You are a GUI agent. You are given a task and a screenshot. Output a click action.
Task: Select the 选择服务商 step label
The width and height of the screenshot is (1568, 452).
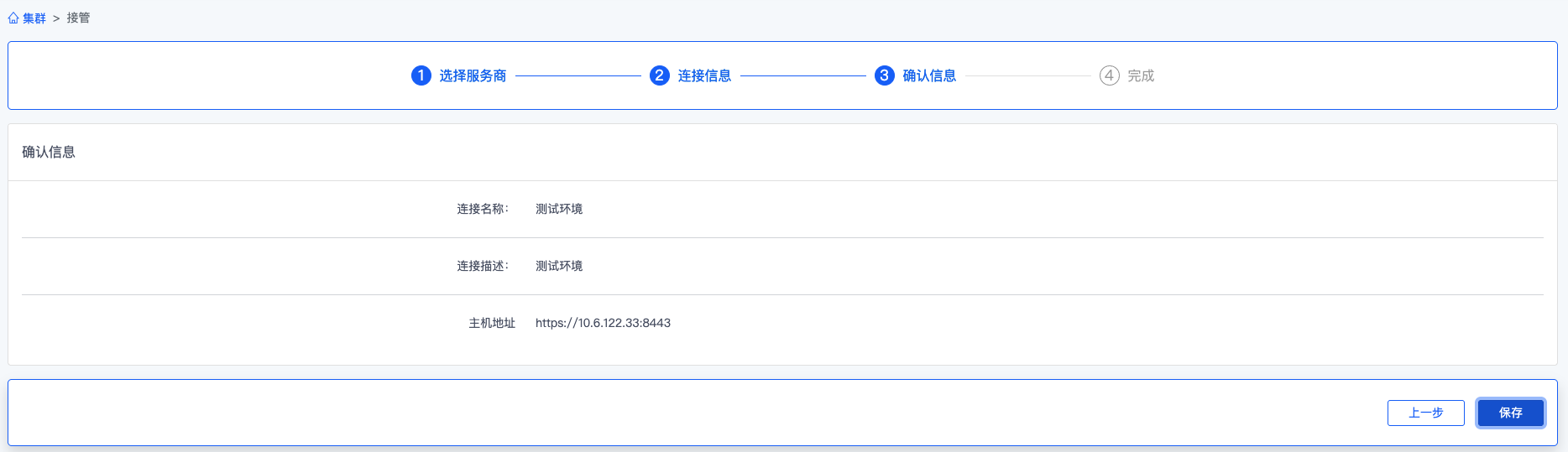click(x=473, y=75)
